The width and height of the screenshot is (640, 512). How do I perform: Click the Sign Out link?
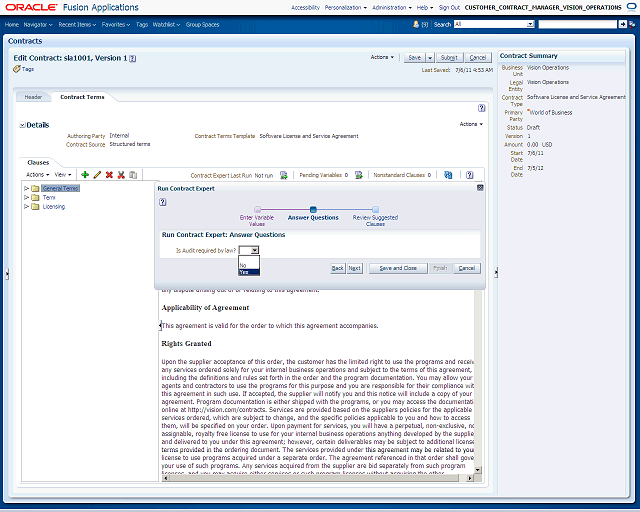point(449,8)
